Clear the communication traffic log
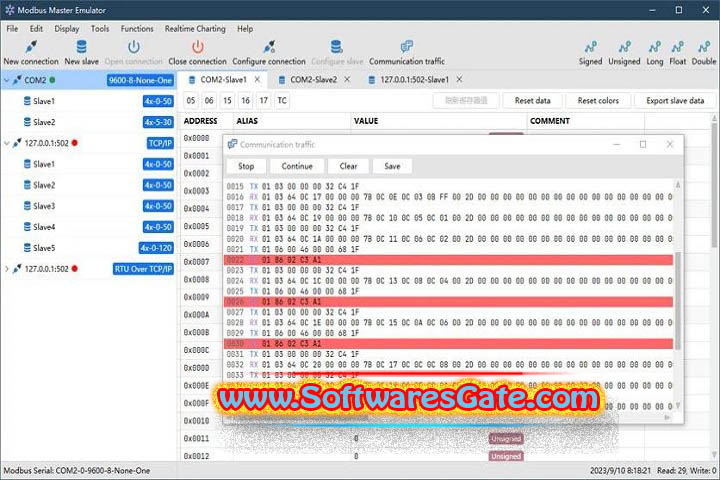720x480 pixels. pyautogui.click(x=349, y=166)
